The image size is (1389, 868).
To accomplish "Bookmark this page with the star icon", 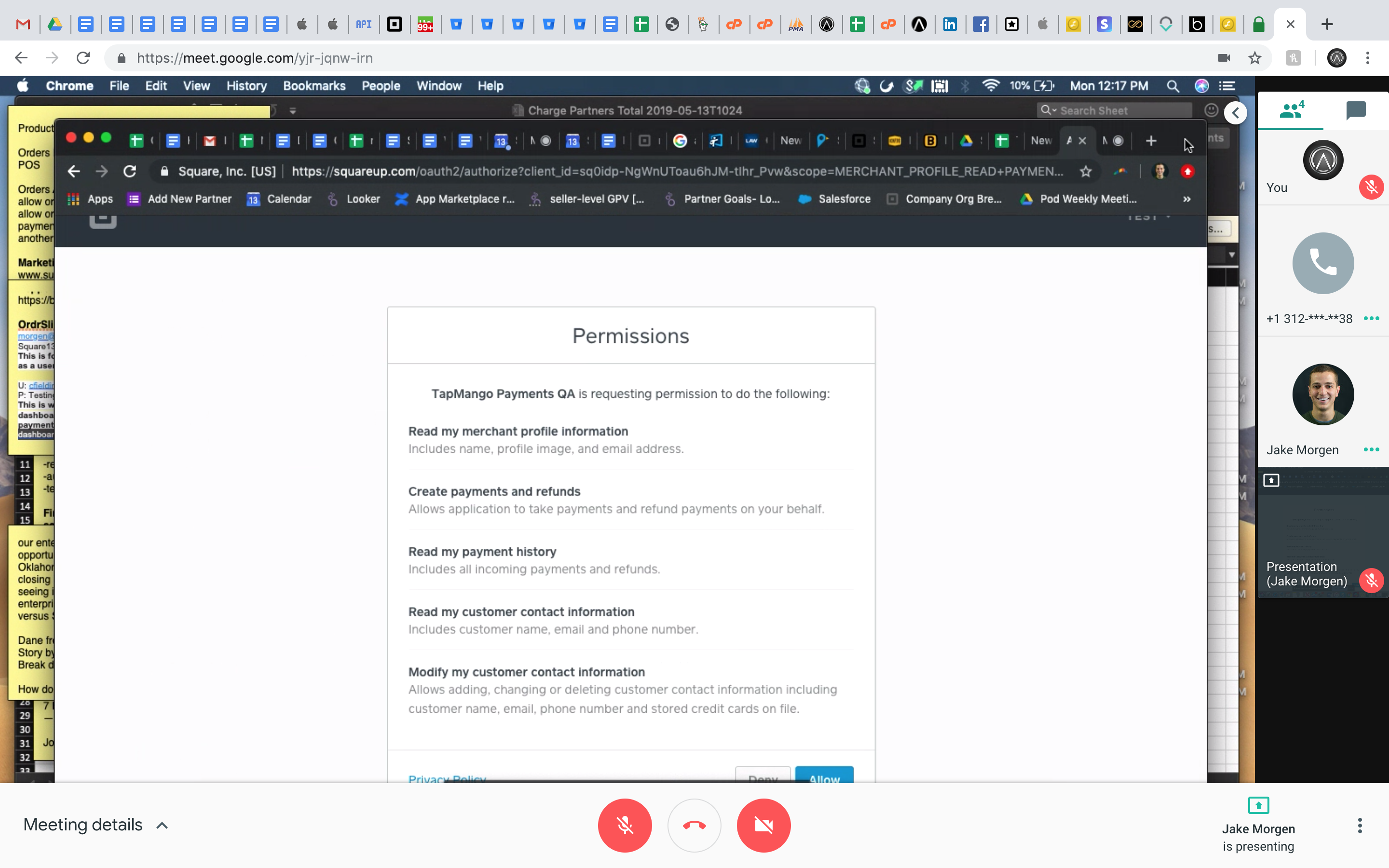I will pos(1255,58).
